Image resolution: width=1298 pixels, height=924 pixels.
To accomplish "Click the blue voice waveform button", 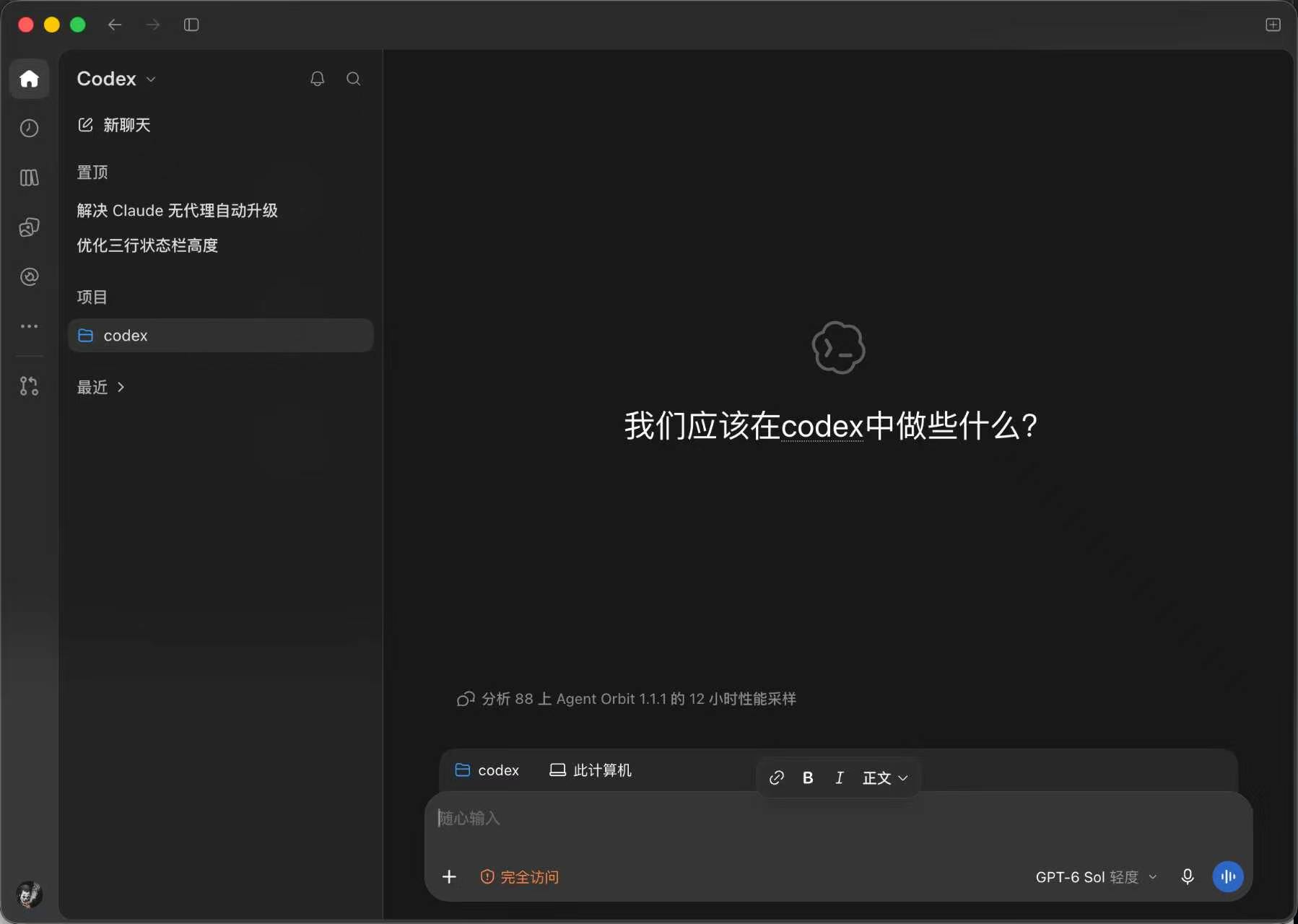I will coord(1228,877).
